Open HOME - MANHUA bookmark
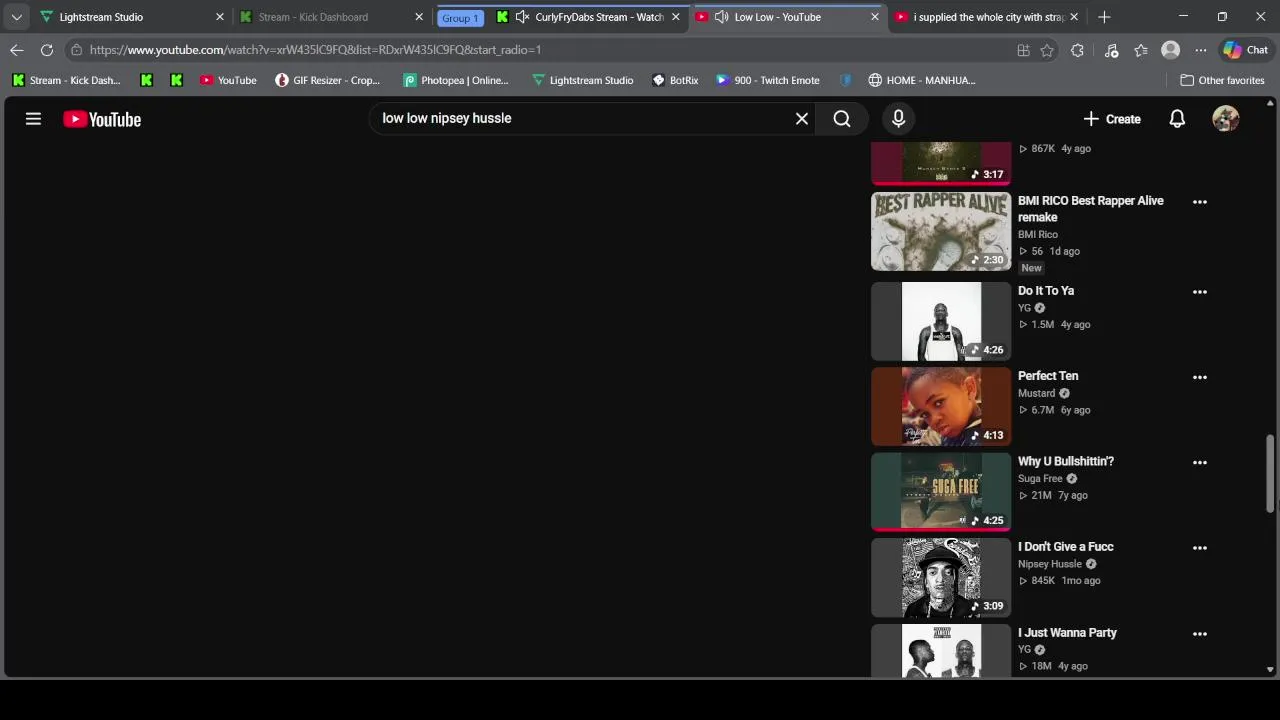The image size is (1280, 720). (921, 80)
